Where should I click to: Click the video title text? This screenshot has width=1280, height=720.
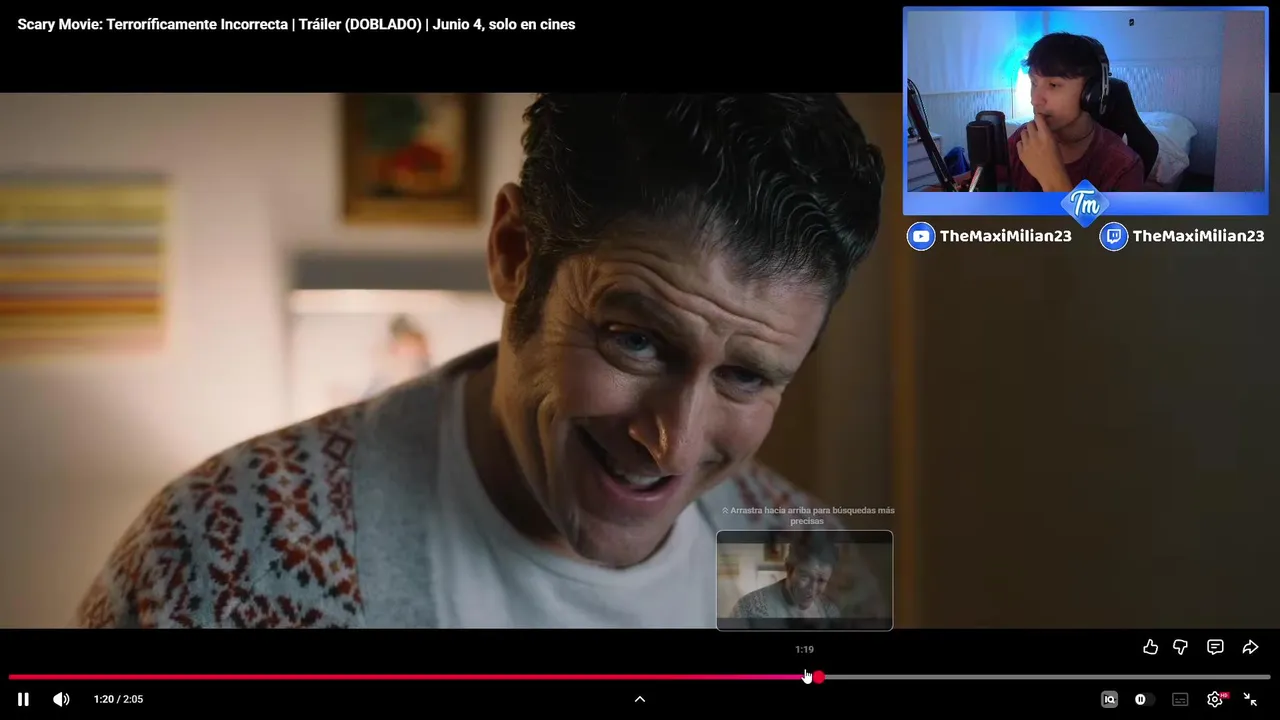296,24
